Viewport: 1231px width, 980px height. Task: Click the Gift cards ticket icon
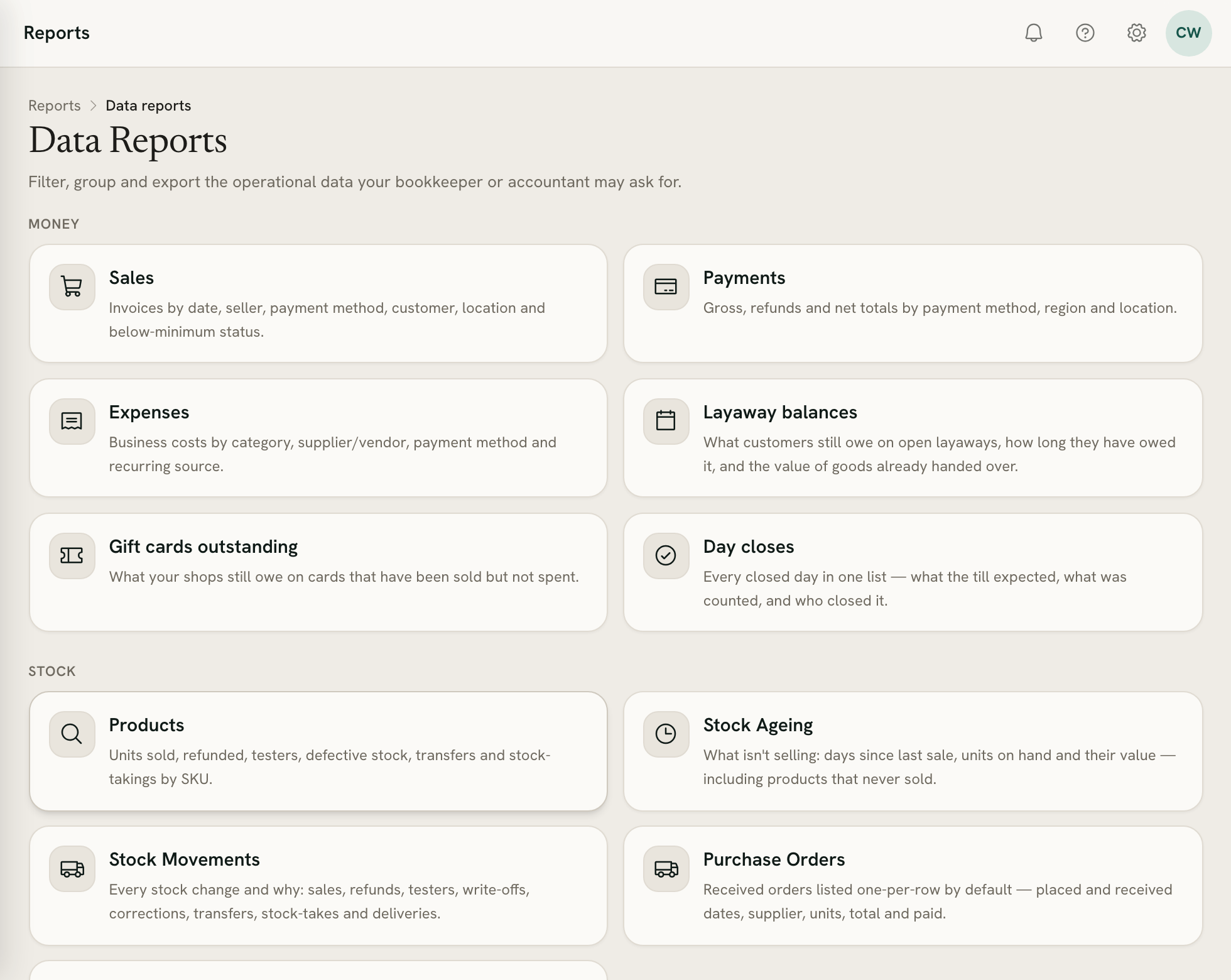(x=72, y=556)
